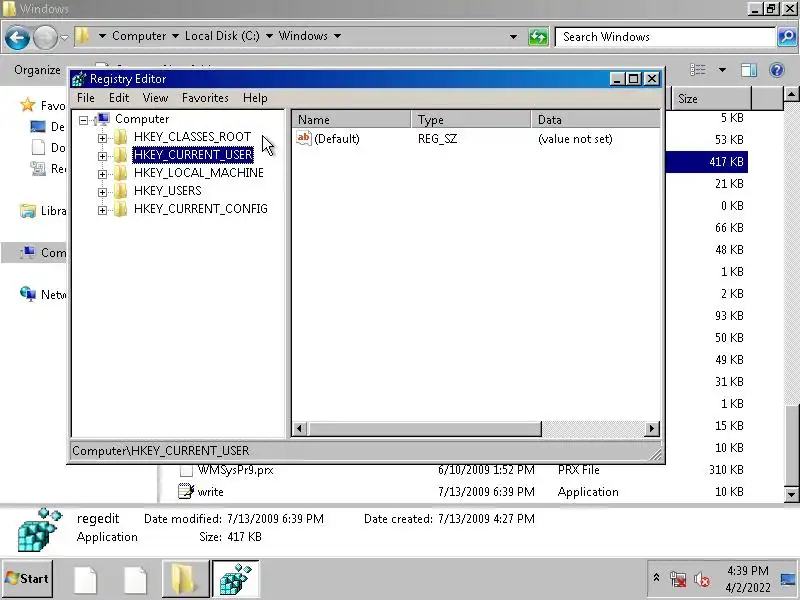Select the write application in Explorer
This screenshot has height=600, width=800.
210,492
